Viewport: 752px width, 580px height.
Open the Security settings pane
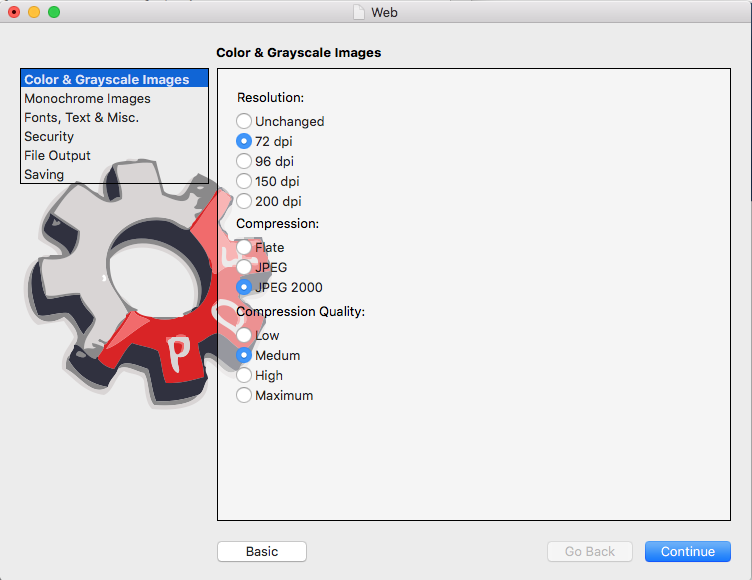coord(49,137)
